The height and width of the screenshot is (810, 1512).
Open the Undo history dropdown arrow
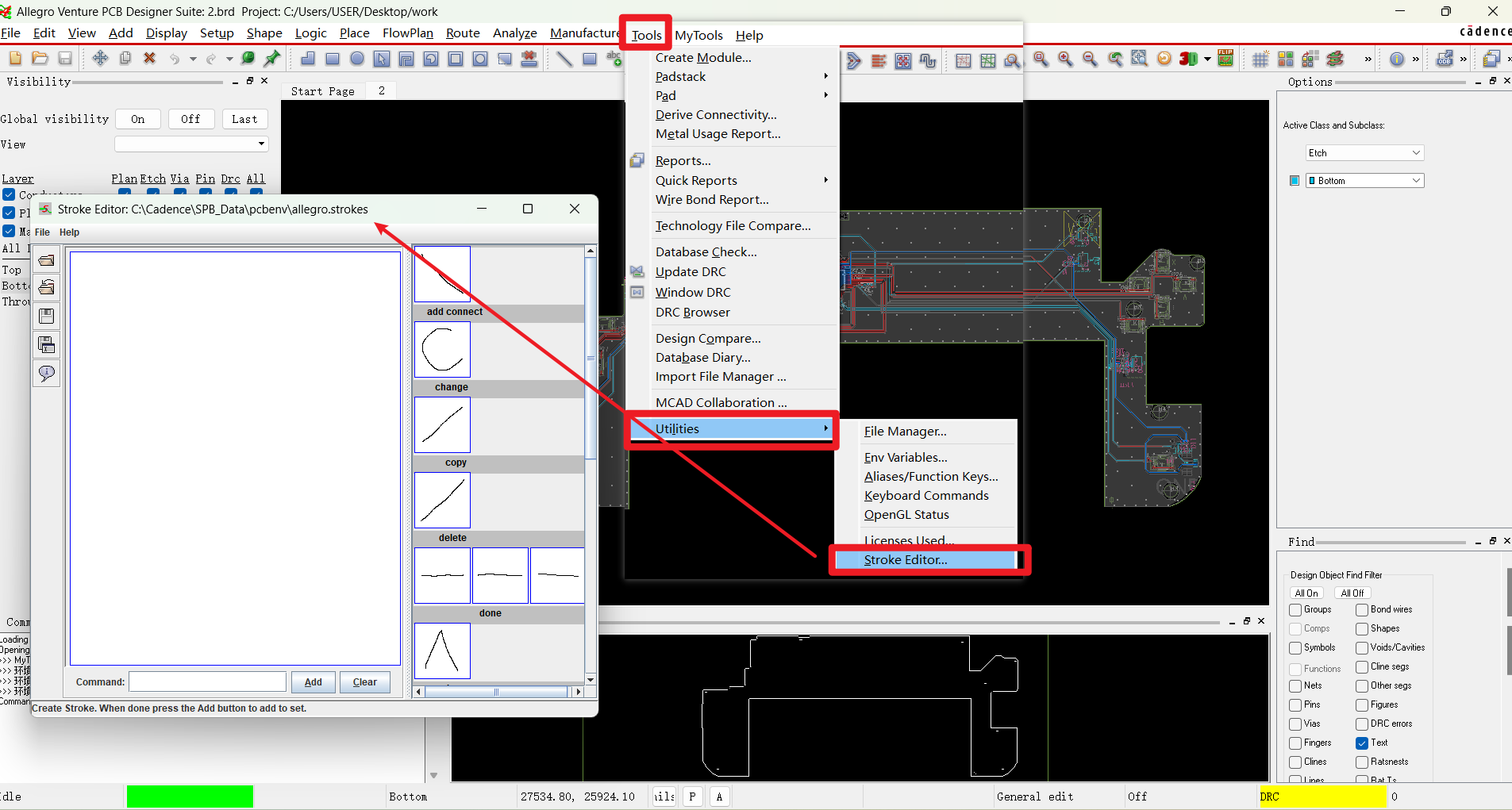193,60
